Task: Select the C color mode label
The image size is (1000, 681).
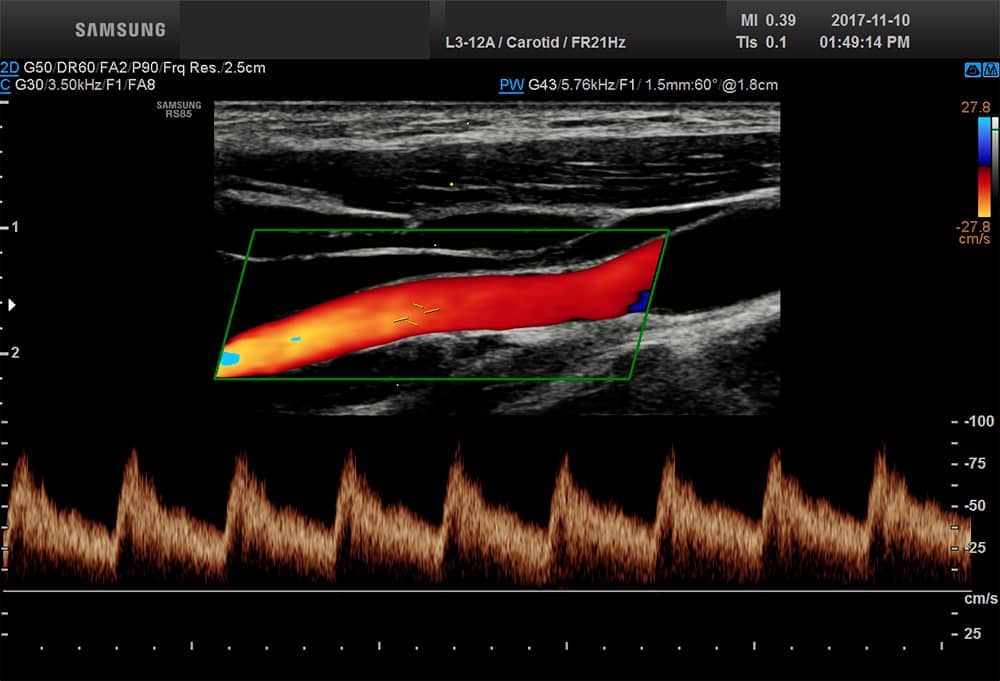Action: pos(7,85)
